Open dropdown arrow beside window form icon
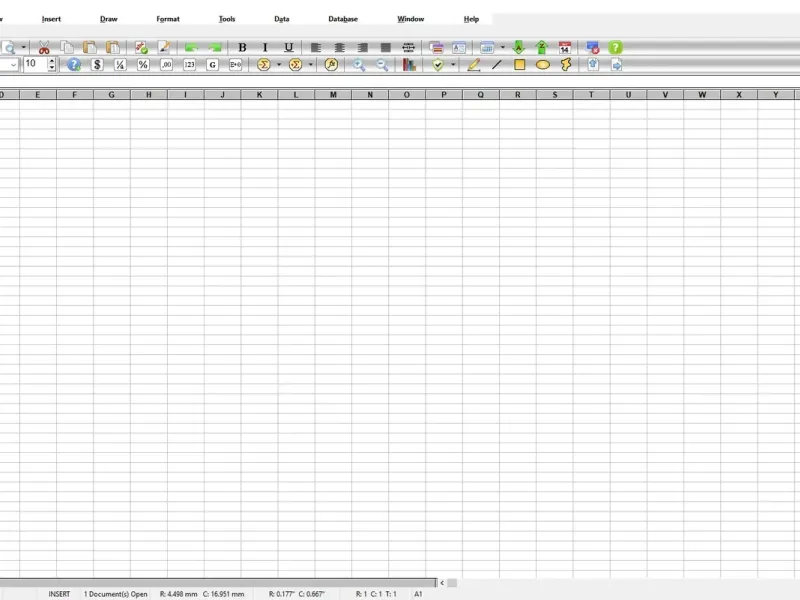 (x=503, y=47)
